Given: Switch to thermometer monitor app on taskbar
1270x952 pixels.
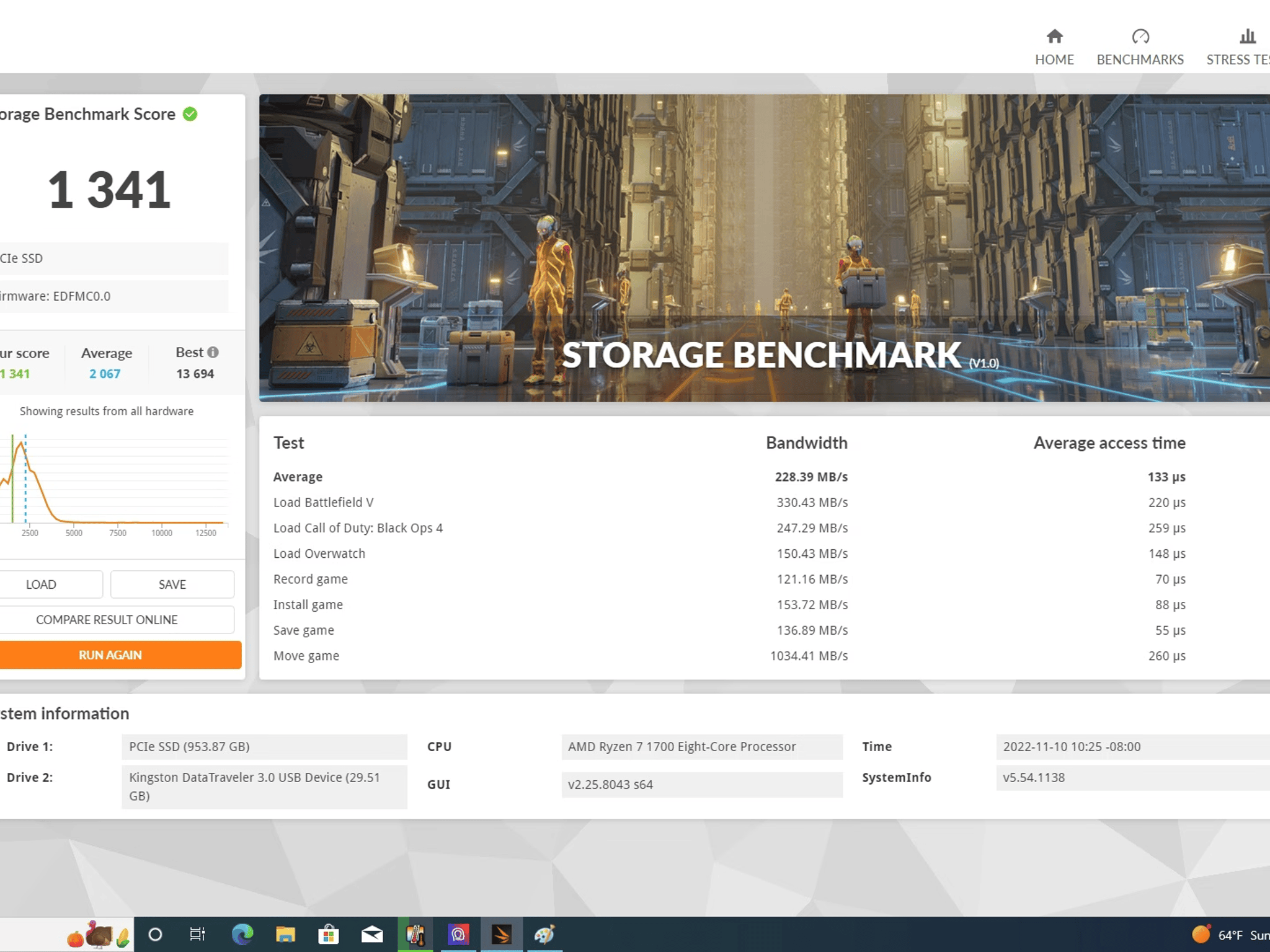Looking at the screenshot, I should click(415, 934).
